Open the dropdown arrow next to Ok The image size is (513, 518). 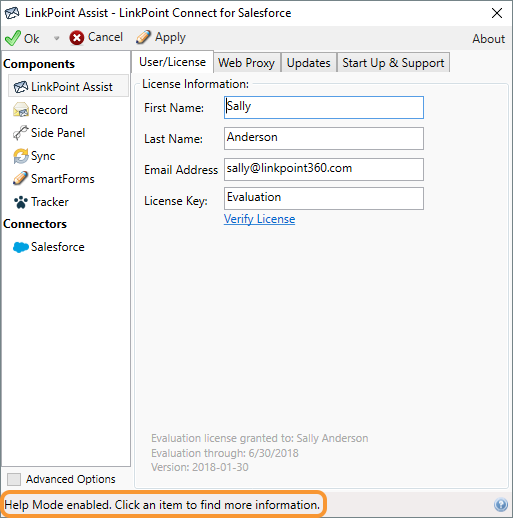(56, 38)
